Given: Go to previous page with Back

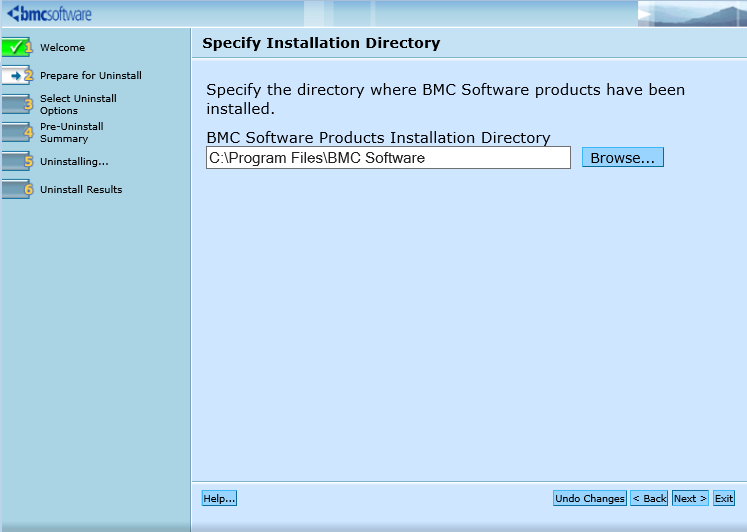Looking at the screenshot, I should pos(649,498).
